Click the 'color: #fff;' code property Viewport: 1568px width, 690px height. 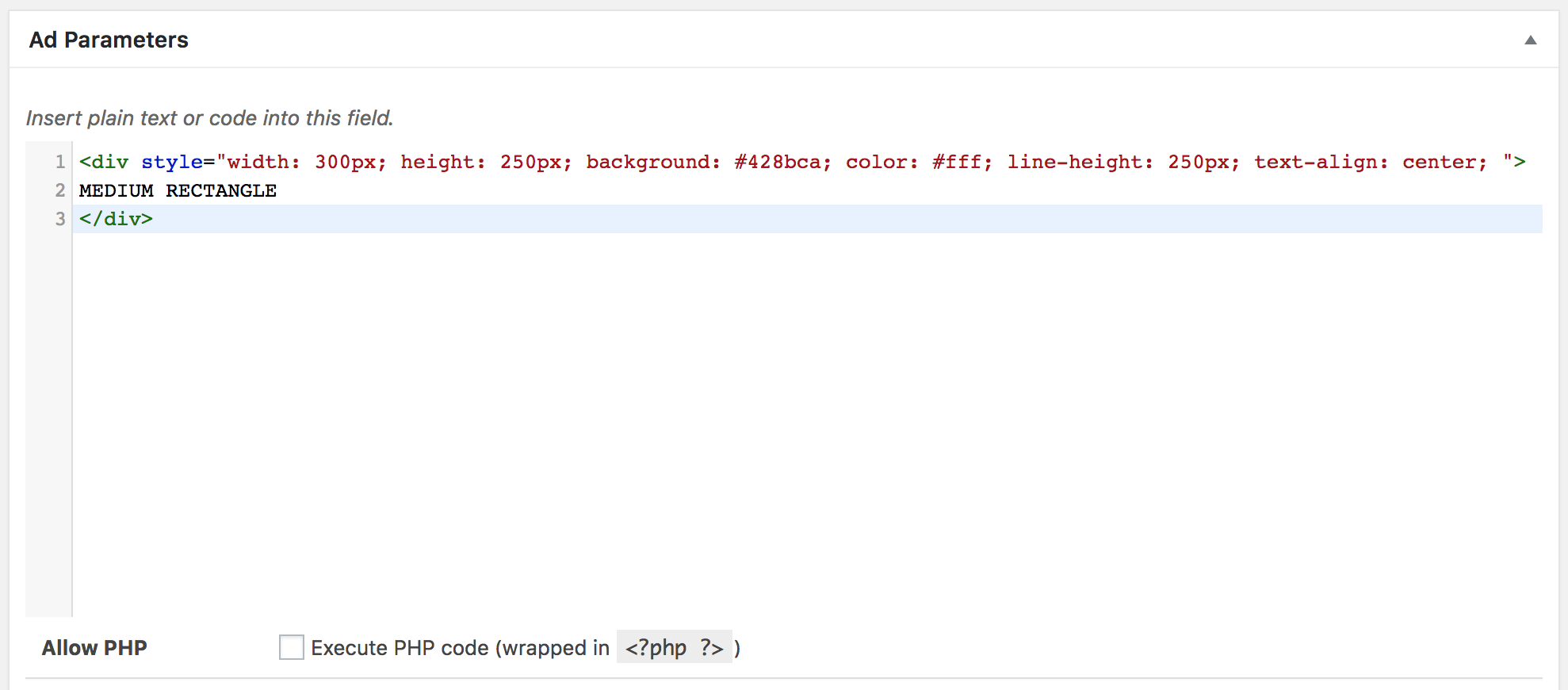click(919, 162)
